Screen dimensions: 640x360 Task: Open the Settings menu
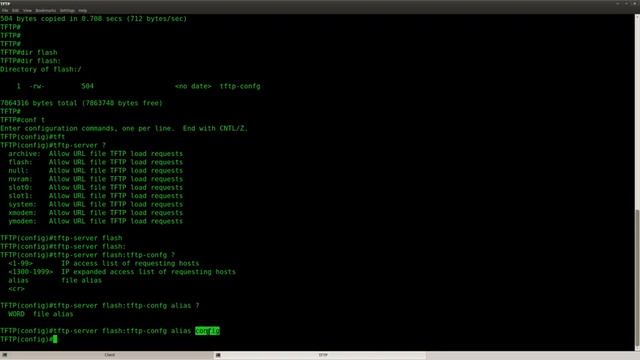pyautogui.click(x=67, y=10)
